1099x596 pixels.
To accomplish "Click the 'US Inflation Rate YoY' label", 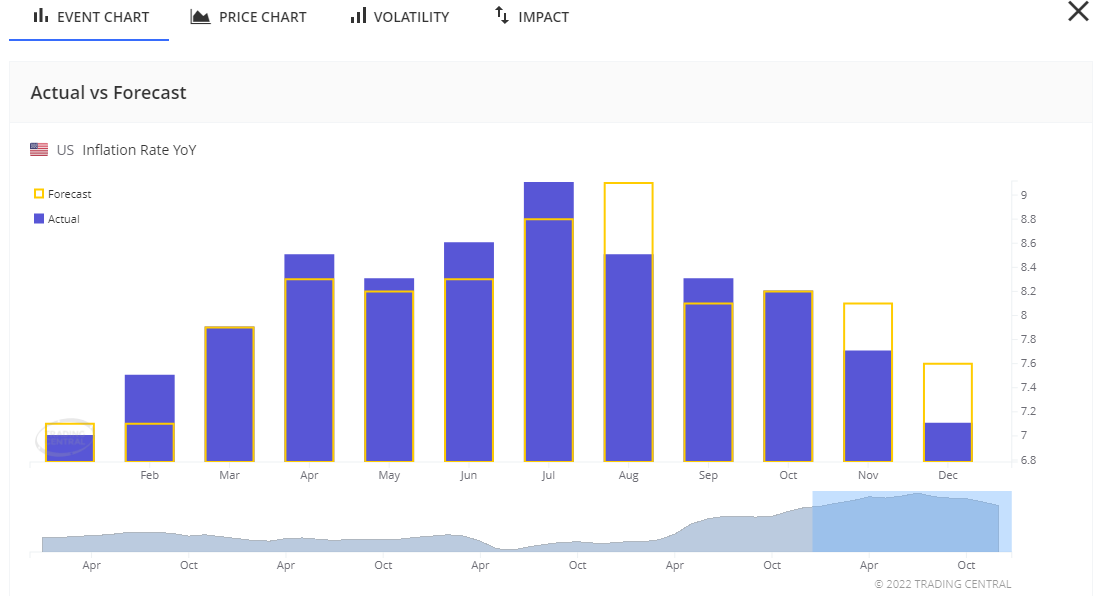I will (126, 150).
